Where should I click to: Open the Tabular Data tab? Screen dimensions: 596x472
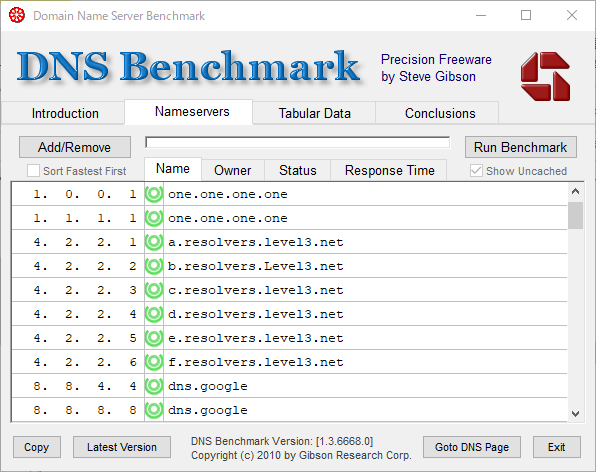[x=314, y=113]
